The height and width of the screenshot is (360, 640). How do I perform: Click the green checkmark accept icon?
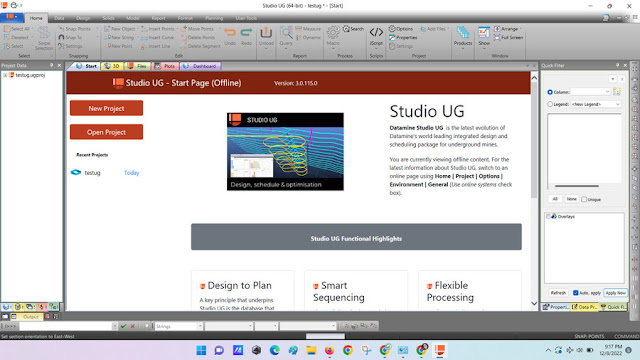[x=123, y=326]
